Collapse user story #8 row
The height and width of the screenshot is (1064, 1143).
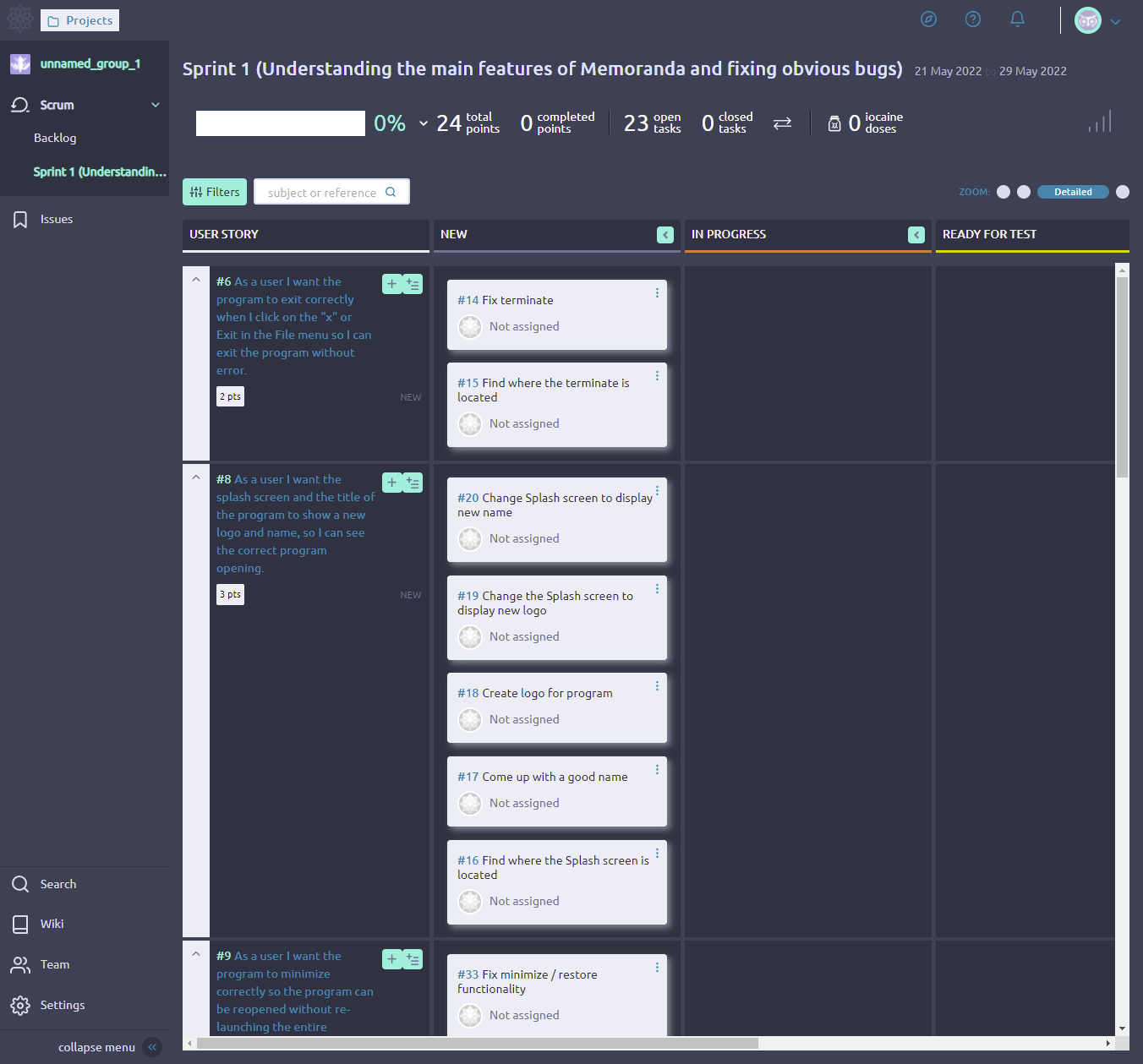[196, 477]
